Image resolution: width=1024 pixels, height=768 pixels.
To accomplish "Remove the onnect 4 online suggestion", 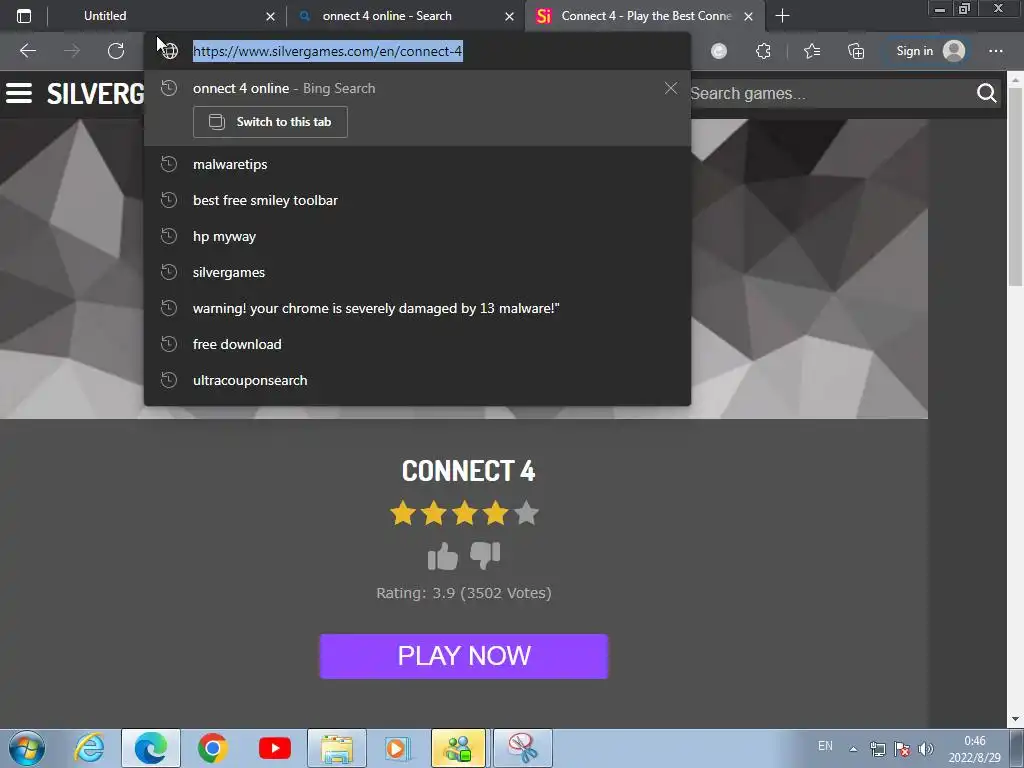I will click(x=671, y=88).
